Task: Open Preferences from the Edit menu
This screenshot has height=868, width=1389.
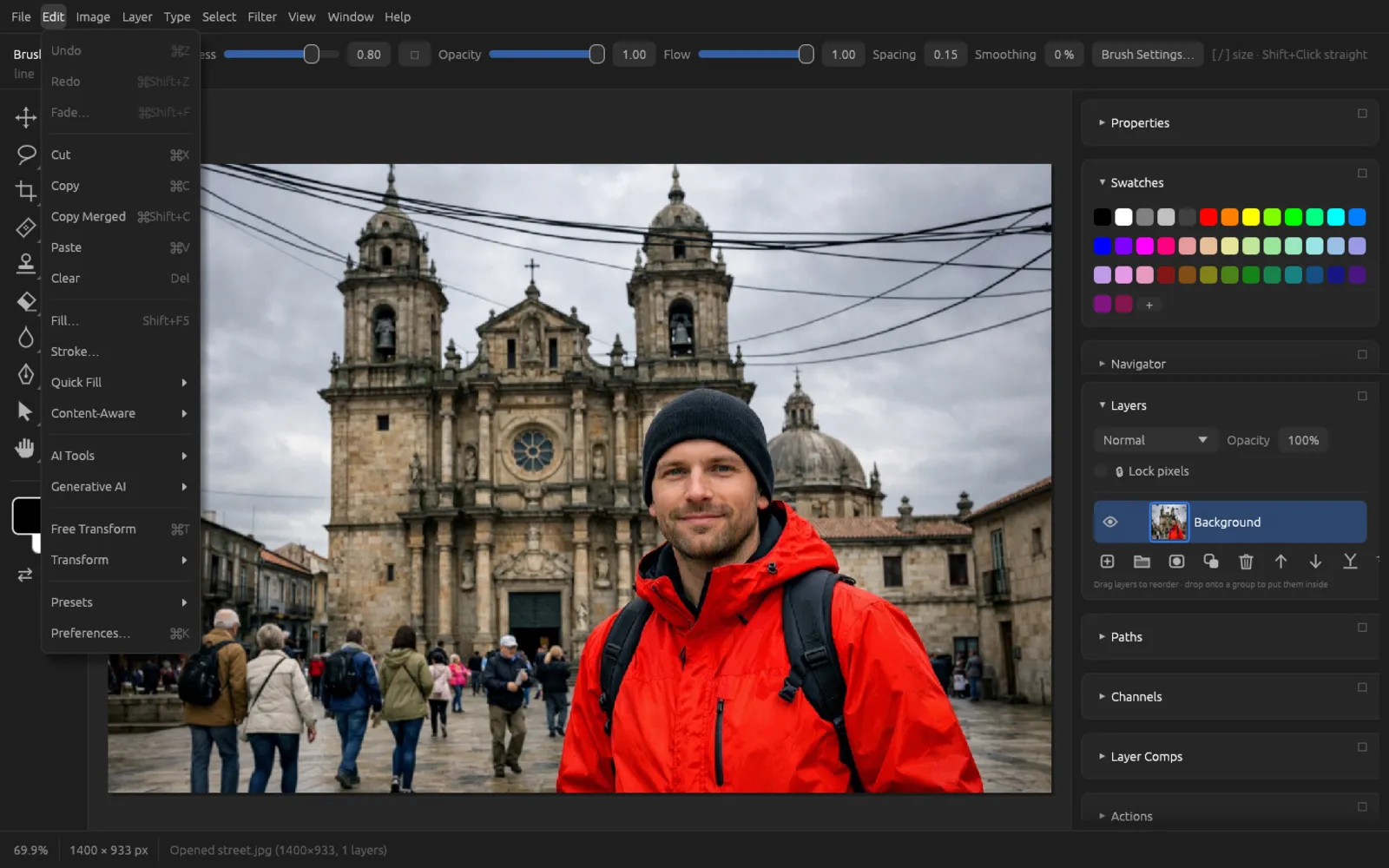Action: 120,634
